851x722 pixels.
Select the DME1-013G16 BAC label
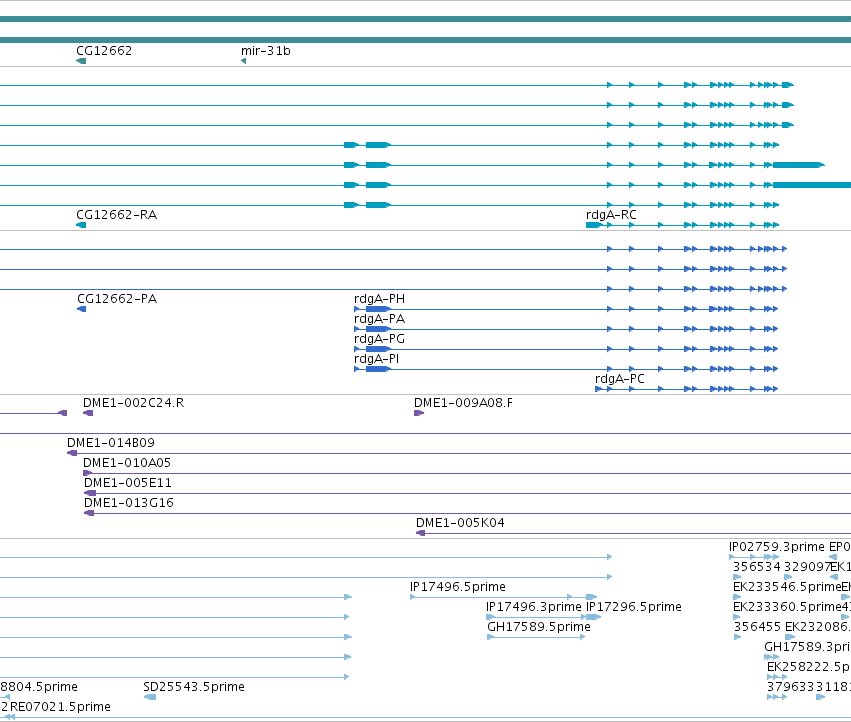[x=129, y=503]
